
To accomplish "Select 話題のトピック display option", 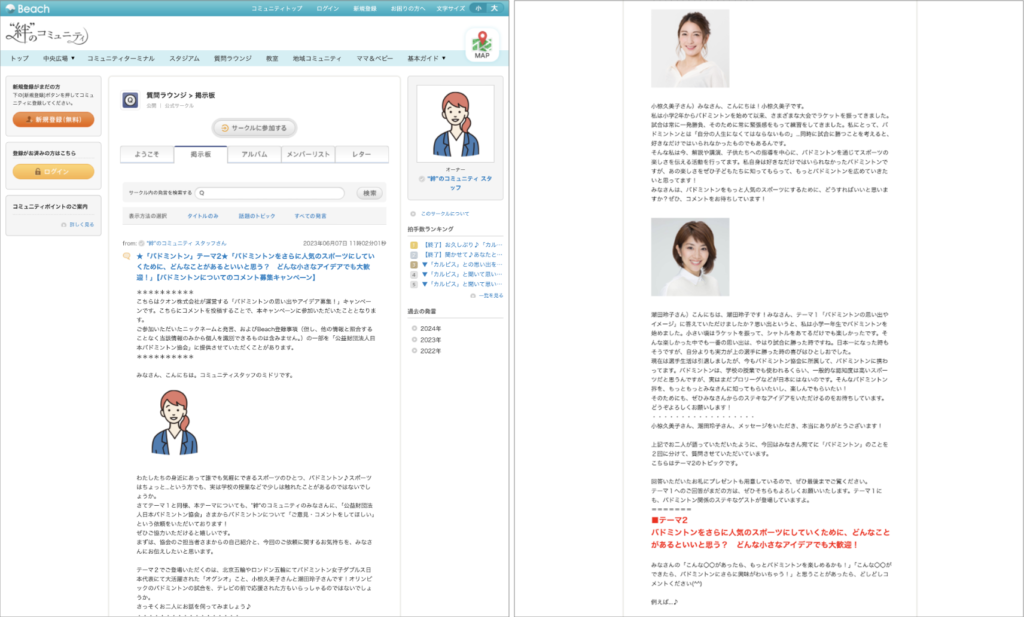I will [257, 215].
